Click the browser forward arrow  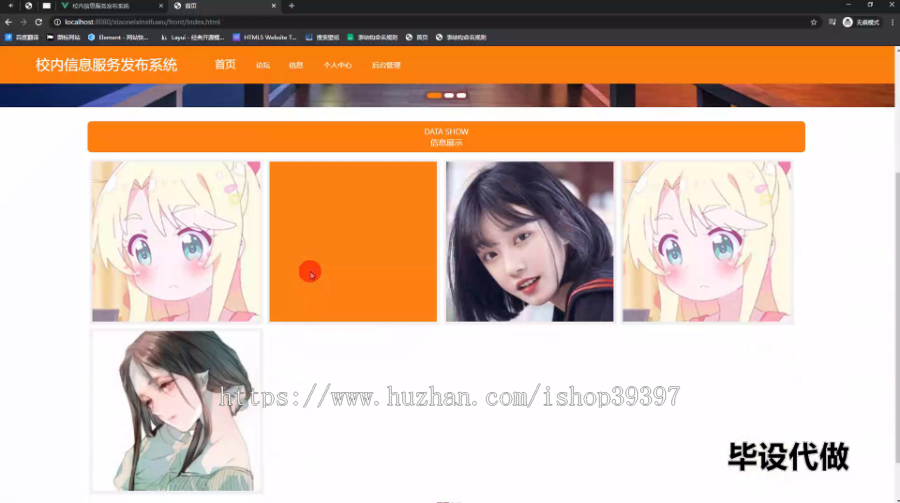[x=23, y=22]
